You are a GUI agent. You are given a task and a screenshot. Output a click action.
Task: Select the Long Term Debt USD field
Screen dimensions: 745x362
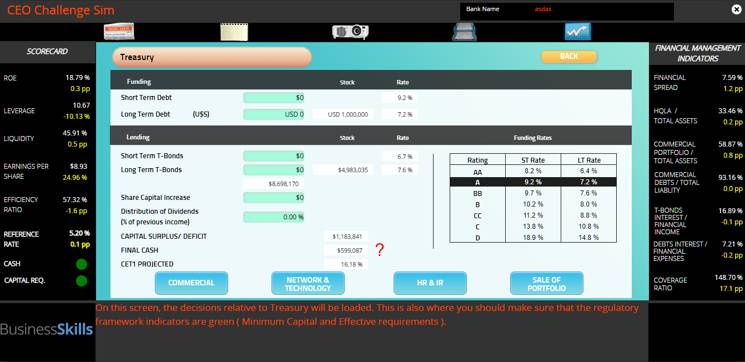(274, 114)
